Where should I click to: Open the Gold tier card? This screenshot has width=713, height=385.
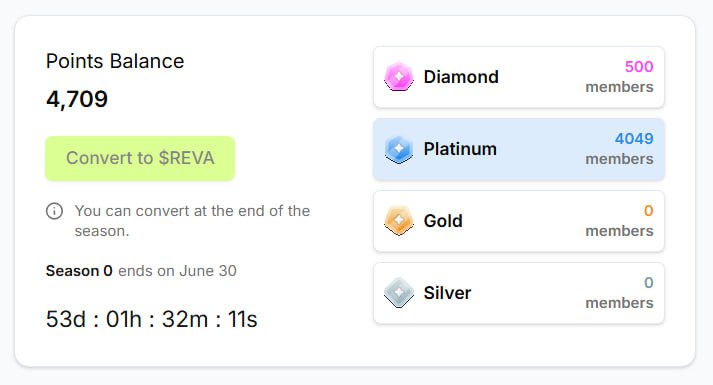519,221
